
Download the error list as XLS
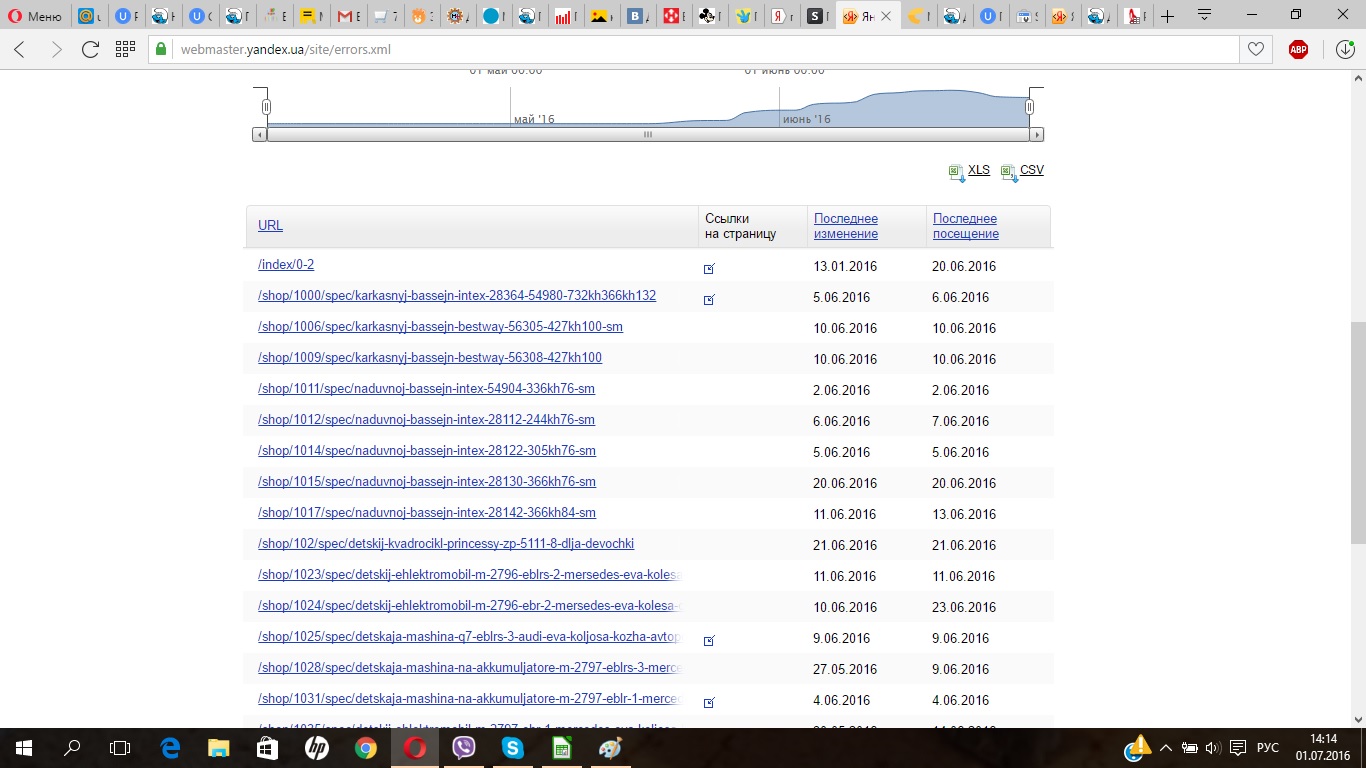pyautogui.click(x=979, y=170)
